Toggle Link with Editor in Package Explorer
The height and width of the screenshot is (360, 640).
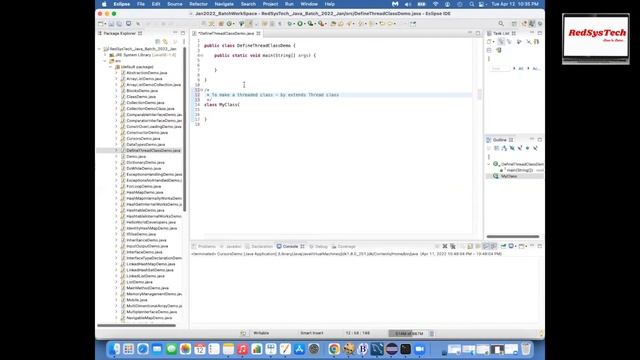pos(165,42)
